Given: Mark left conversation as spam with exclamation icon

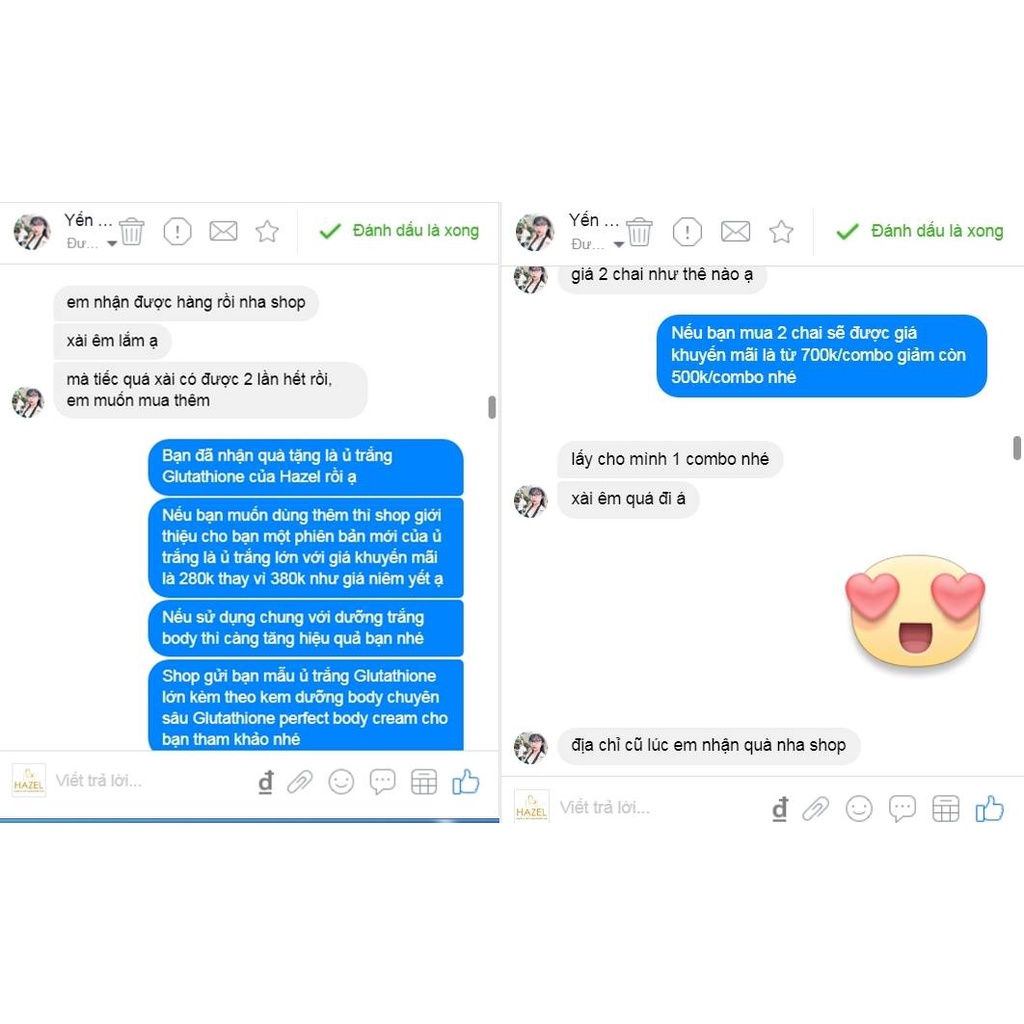Looking at the screenshot, I should (x=177, y=231).
